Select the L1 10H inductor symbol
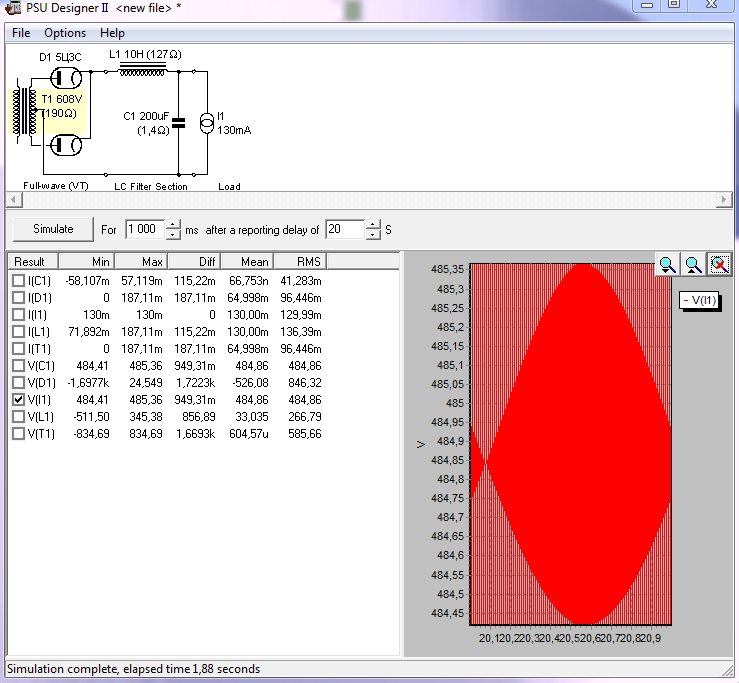This screenshot has height=683, width=739. 142,71
